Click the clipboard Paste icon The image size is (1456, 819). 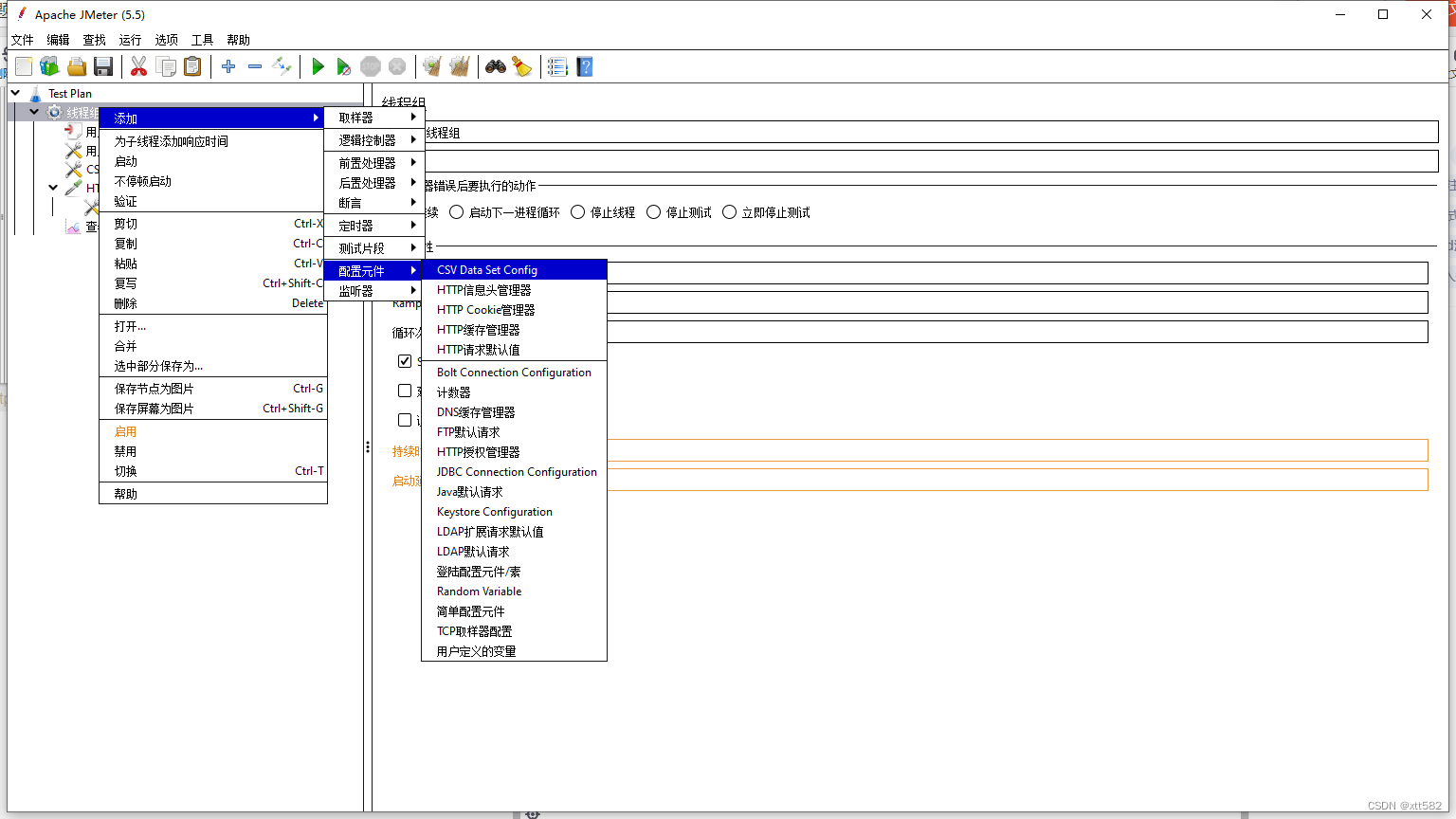pos(192,66)
